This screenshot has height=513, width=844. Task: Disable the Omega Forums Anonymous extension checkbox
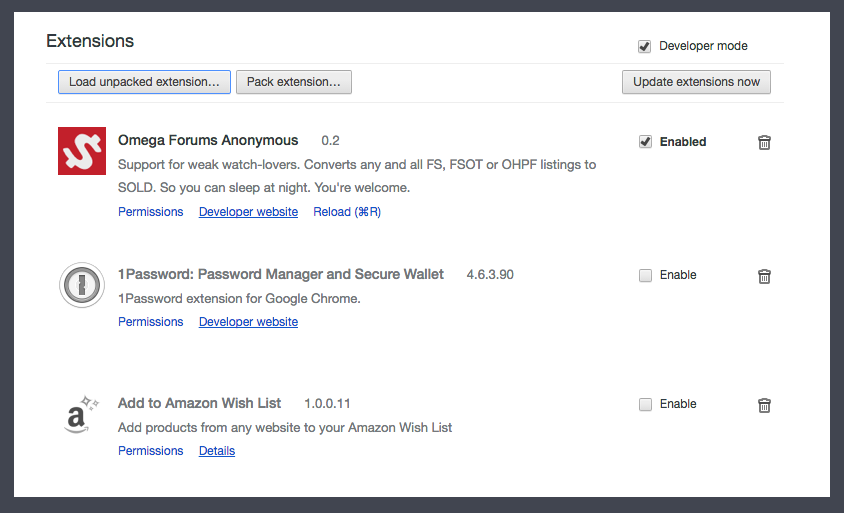[645, 142]
